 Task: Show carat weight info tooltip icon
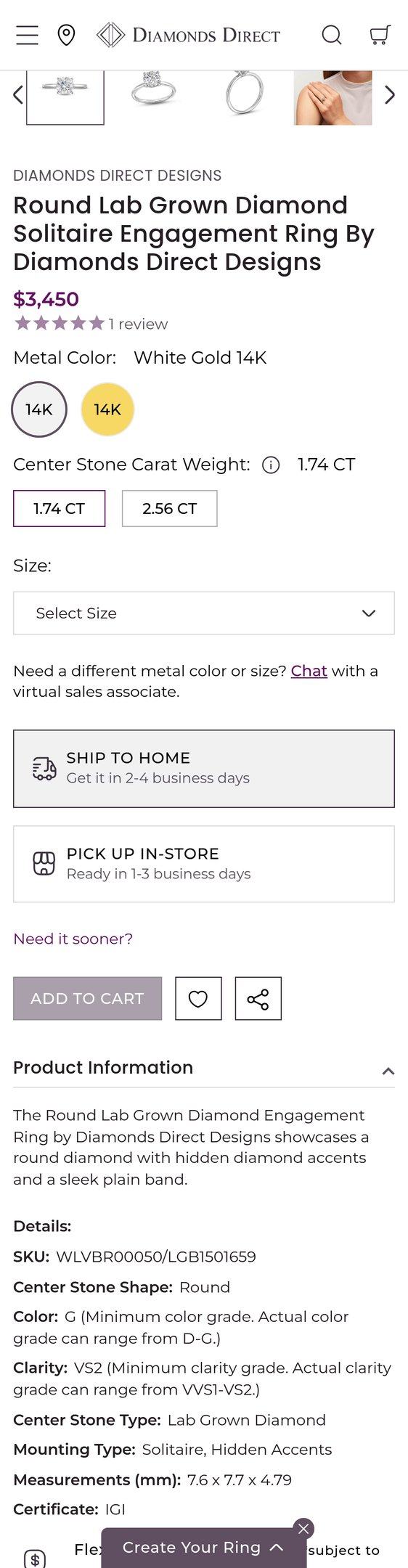pyautogui.click(x=271, y=465)
